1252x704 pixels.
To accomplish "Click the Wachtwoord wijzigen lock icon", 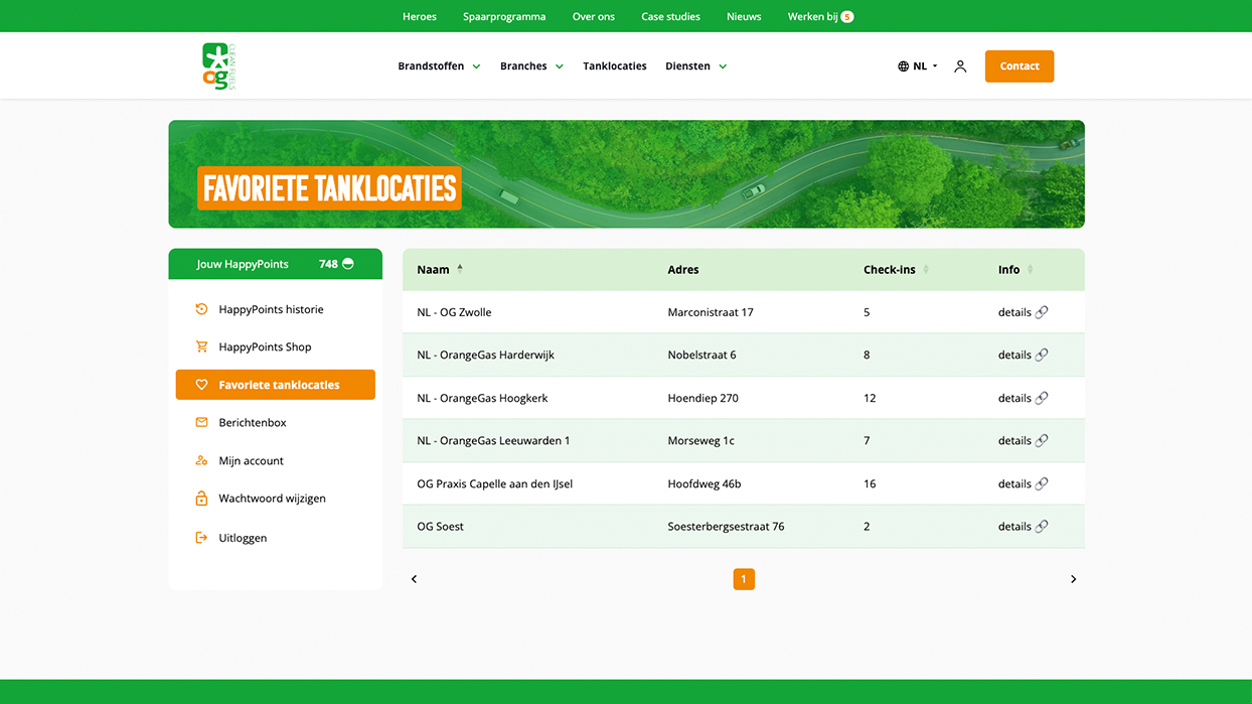I will [201, 498].
